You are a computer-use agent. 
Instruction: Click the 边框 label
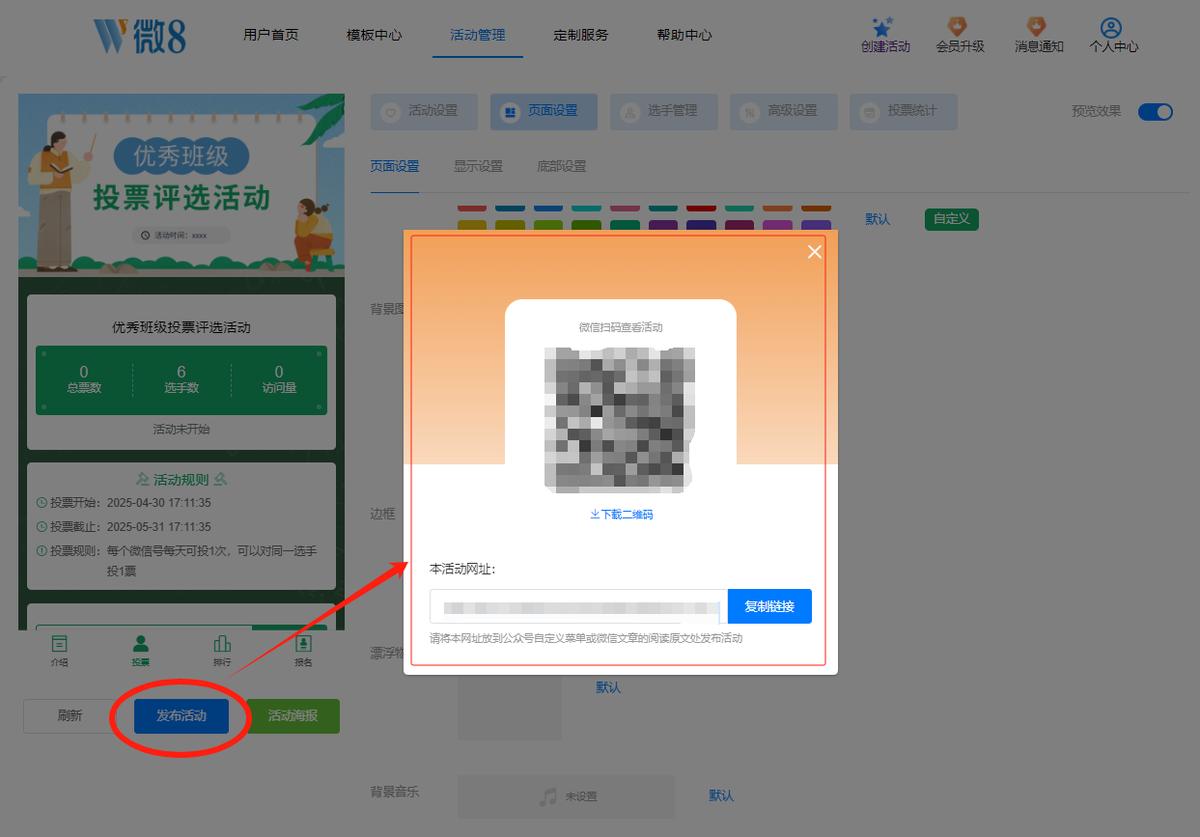pyautogui.click(x=383, y=514)
